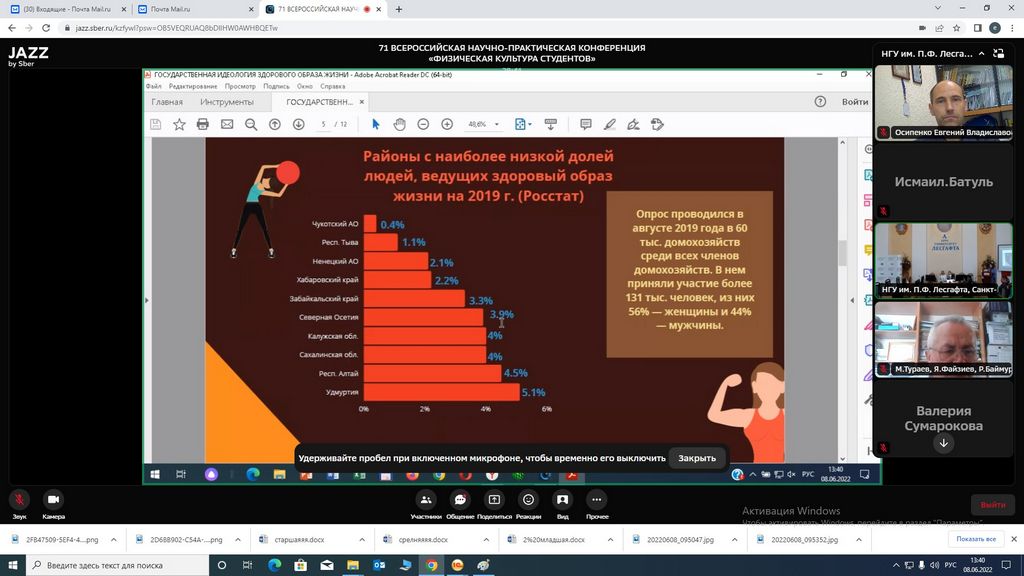1024x576 pixels.
Task: Turn on the camera (Камера)
Action: click(x=54, y=500)
